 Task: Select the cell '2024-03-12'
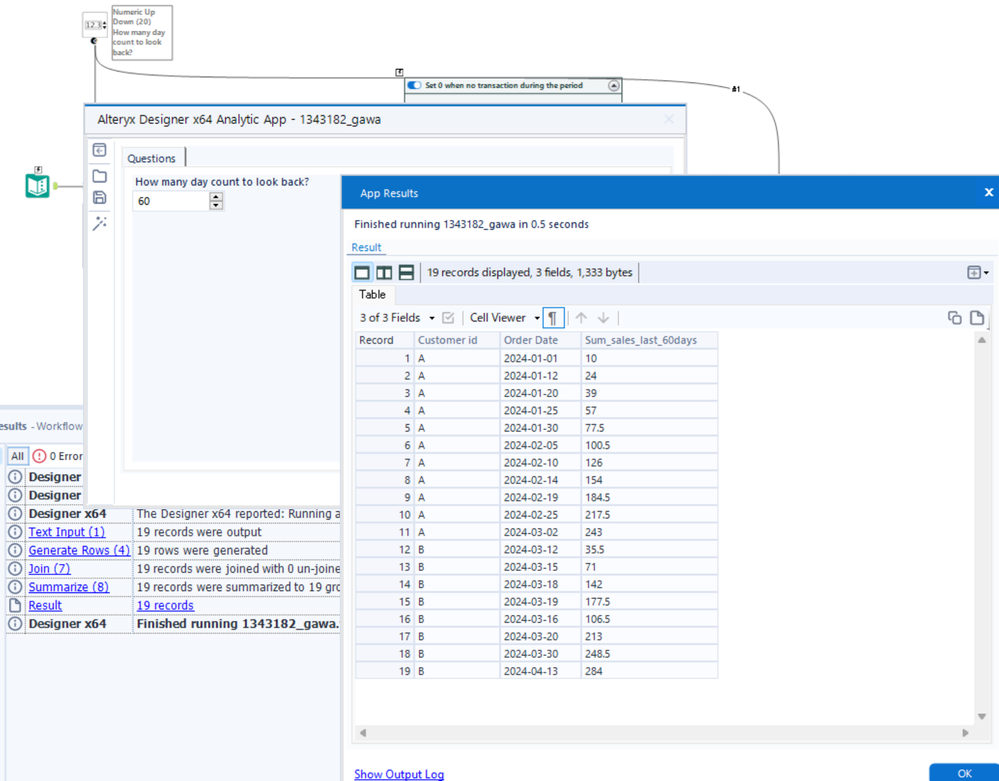(540, 549)
